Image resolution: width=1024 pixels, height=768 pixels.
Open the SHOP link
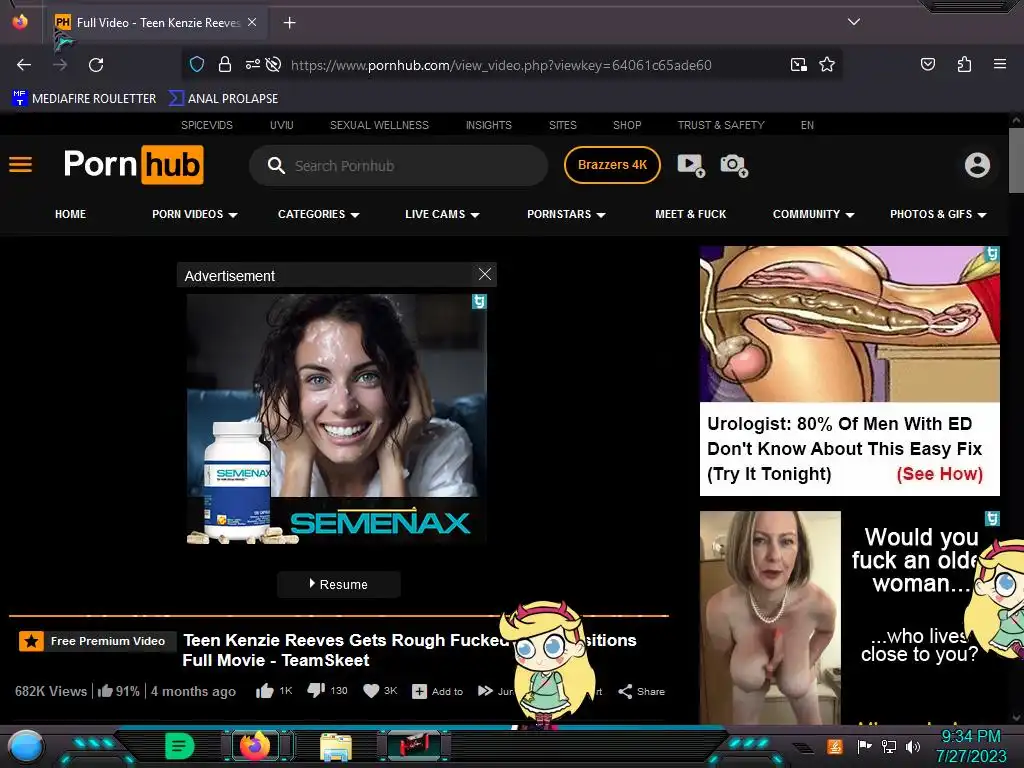point(627,125)
